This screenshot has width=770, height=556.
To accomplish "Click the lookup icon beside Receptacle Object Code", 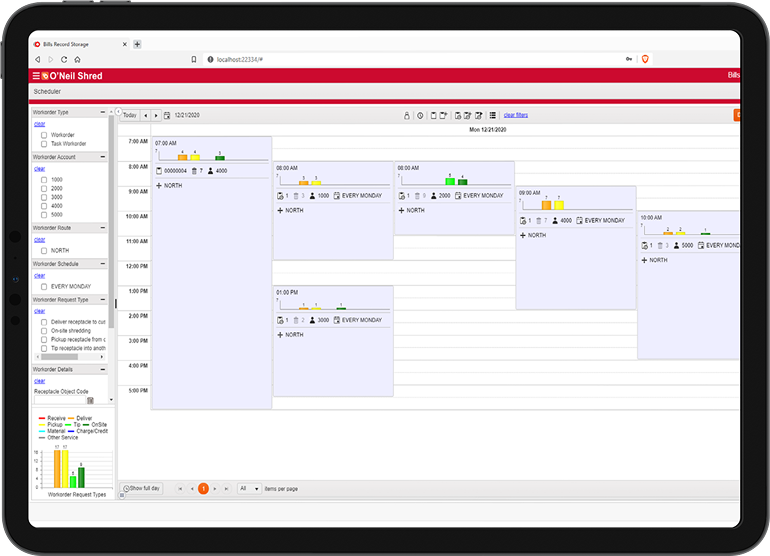I will point(90,400).
